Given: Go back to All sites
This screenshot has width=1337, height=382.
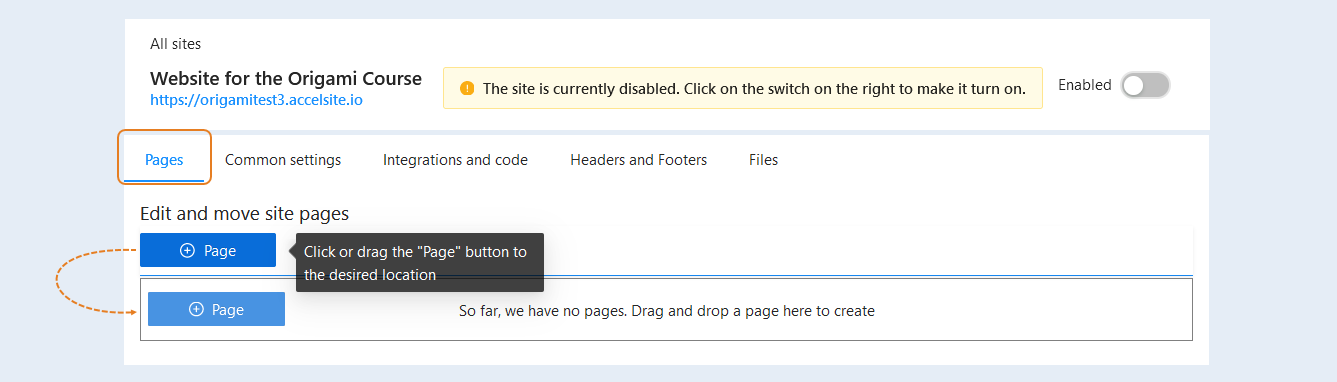Looking at the screenshot, I should pos(175,44).
